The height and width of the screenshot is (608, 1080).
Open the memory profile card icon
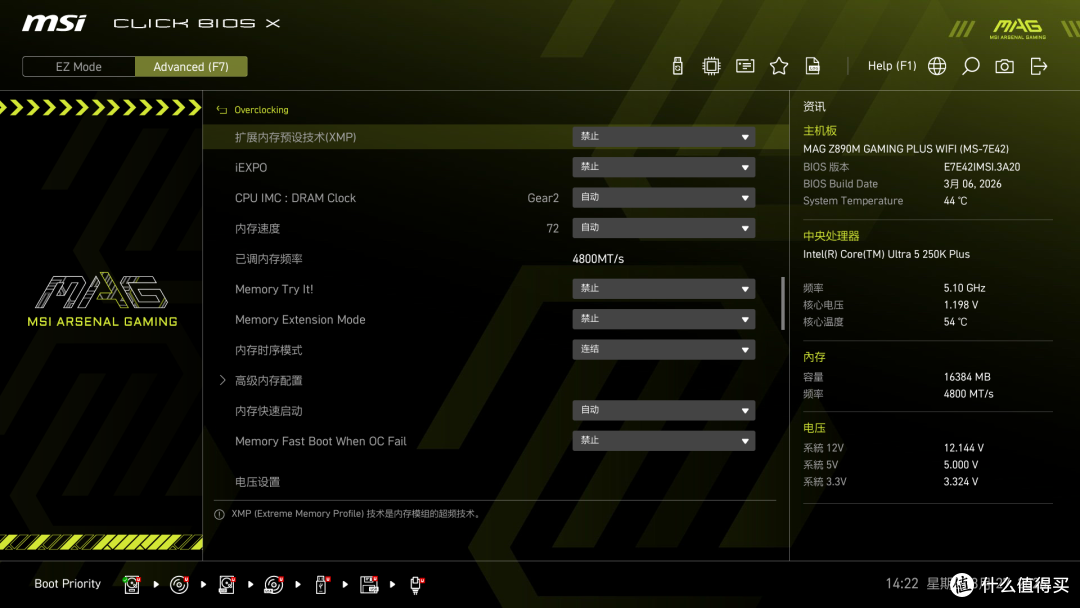pos(745,66)
